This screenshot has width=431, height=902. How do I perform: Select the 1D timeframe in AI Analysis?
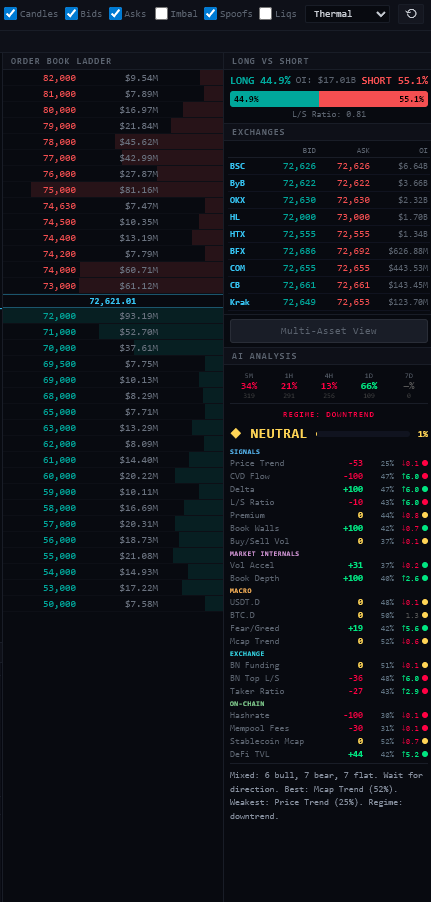click(x=369, y=385)
